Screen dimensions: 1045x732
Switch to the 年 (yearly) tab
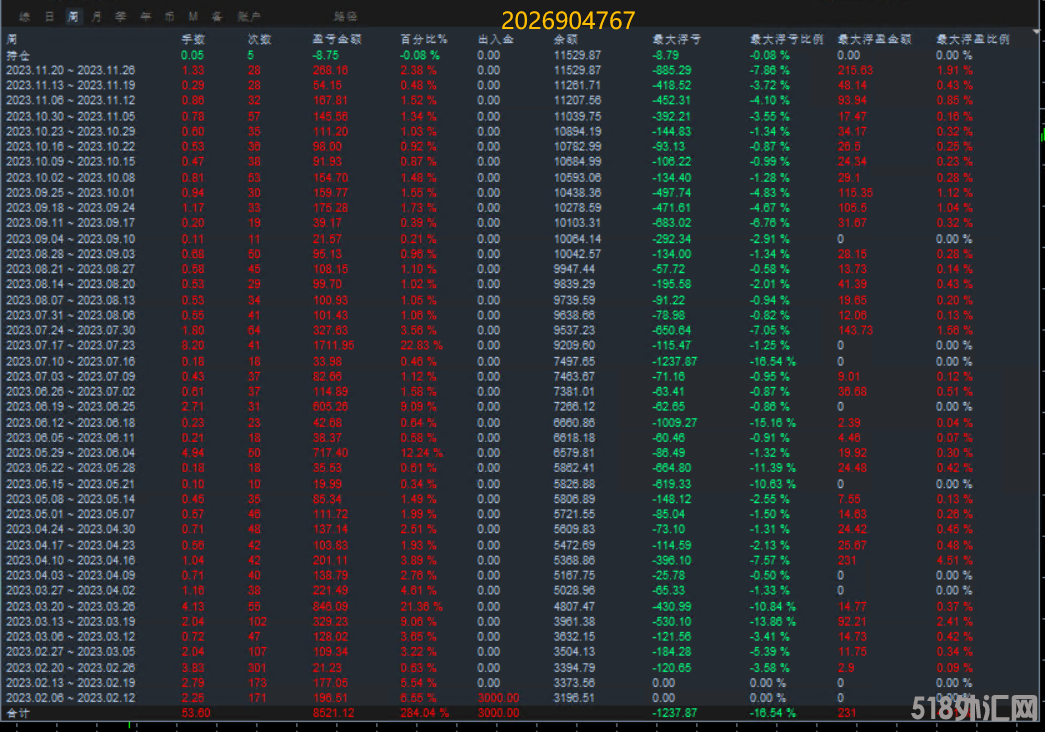coord(145,17)
